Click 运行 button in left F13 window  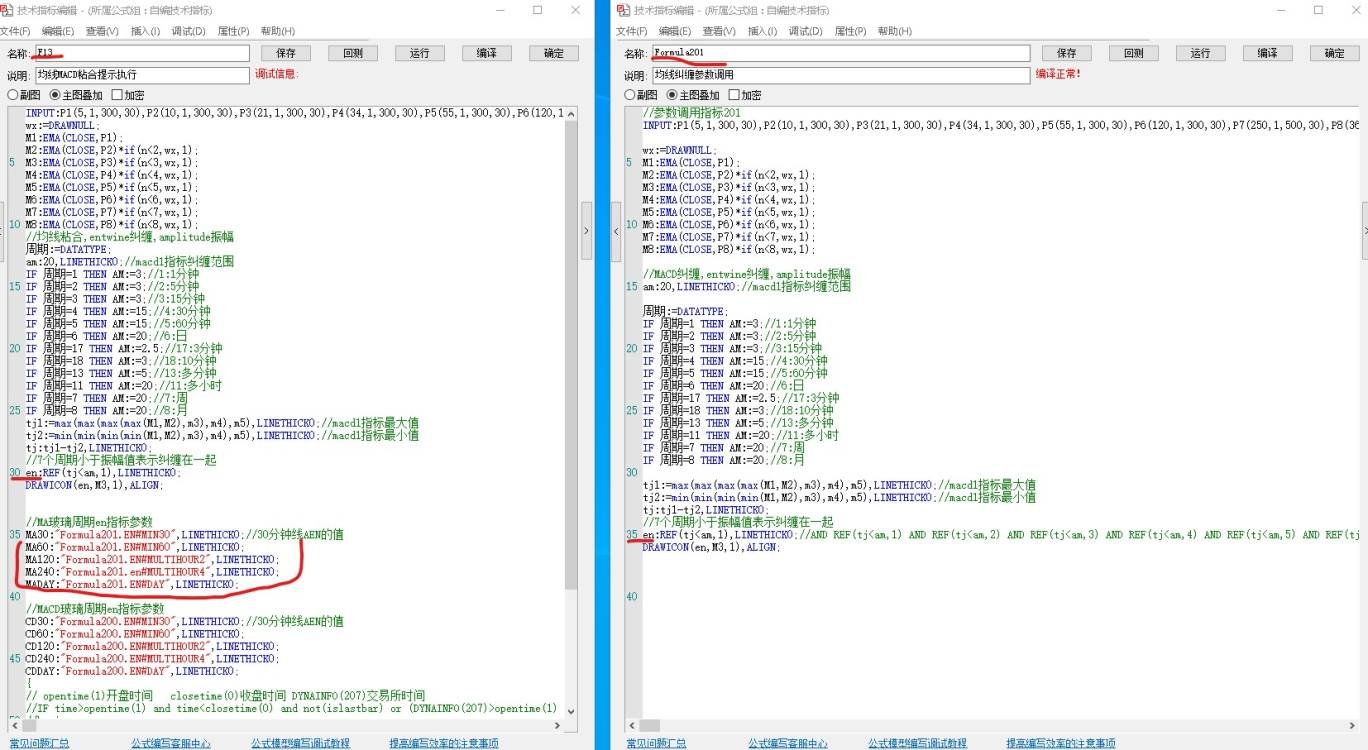pyautogui.click(x=420, y=53)
